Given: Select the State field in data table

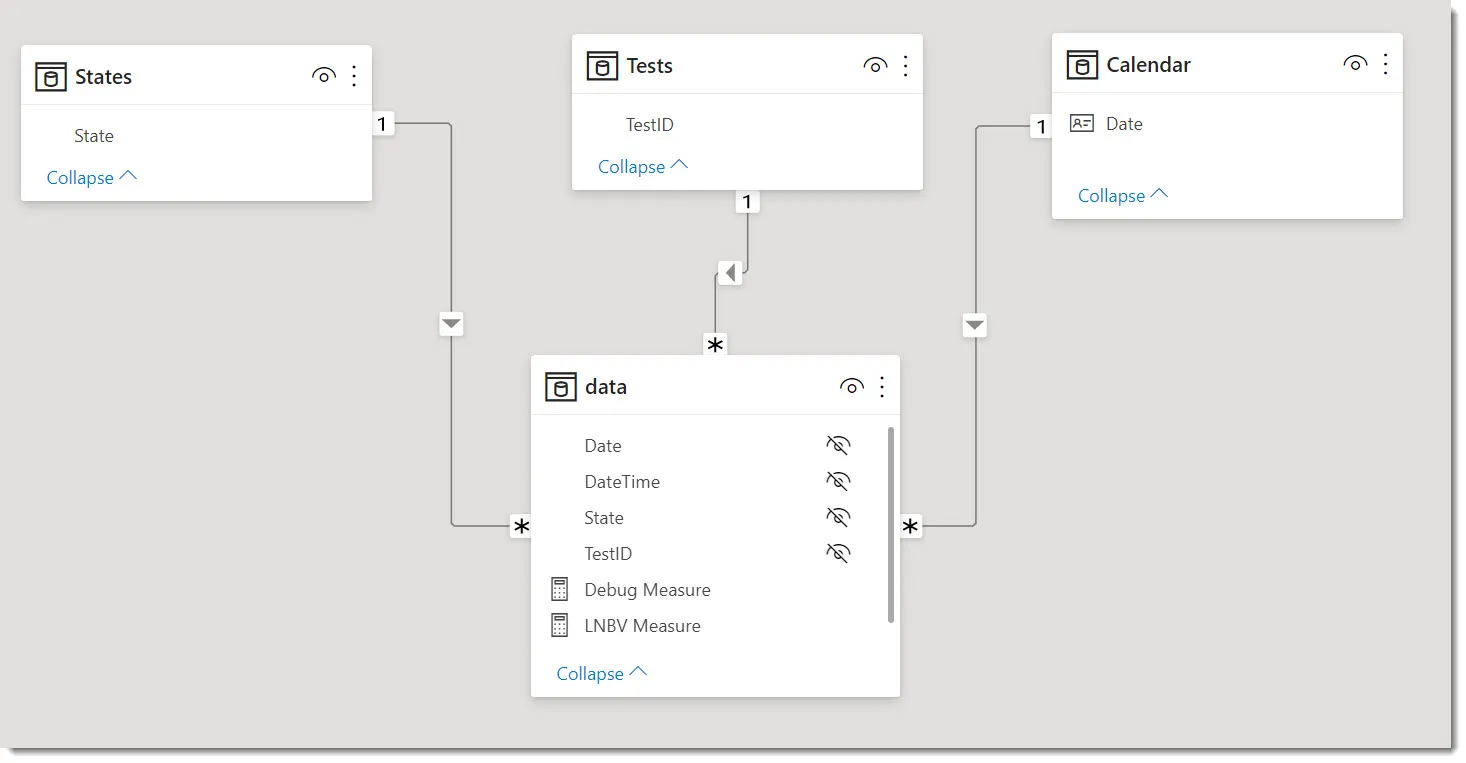Looking at the screenshot, I should (604, 518).
